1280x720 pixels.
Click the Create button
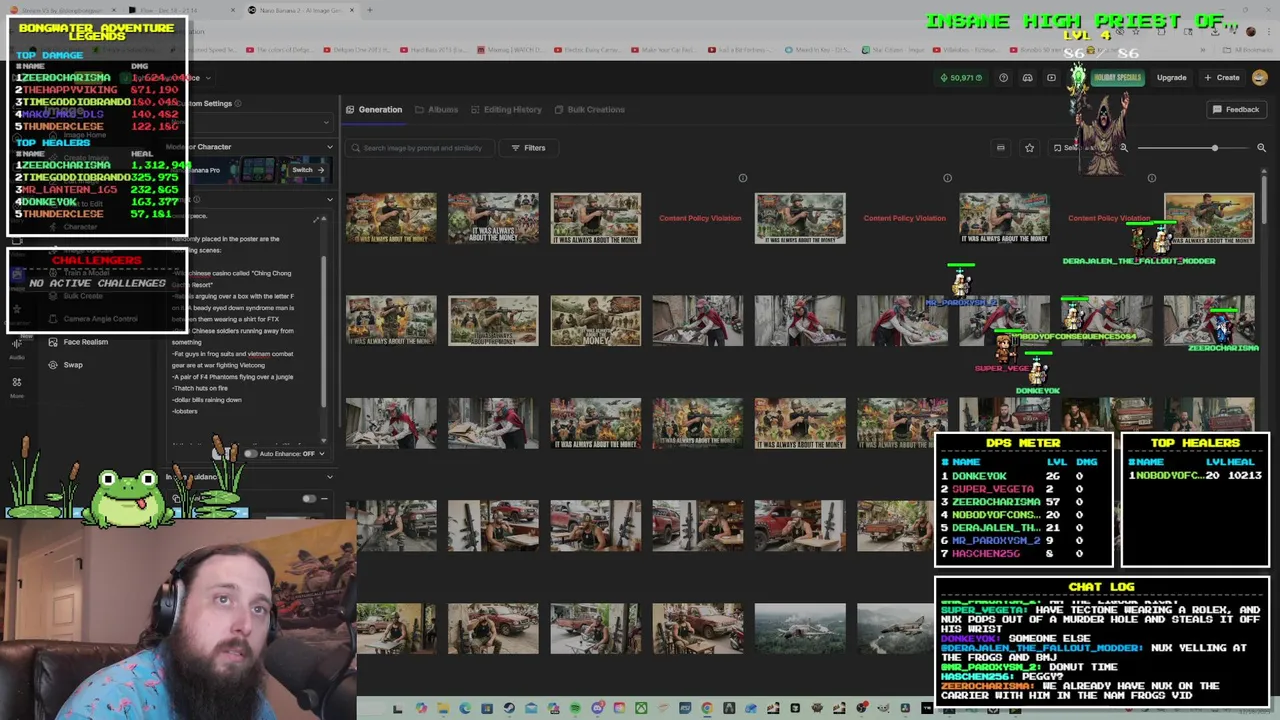tap(1222, 78)
